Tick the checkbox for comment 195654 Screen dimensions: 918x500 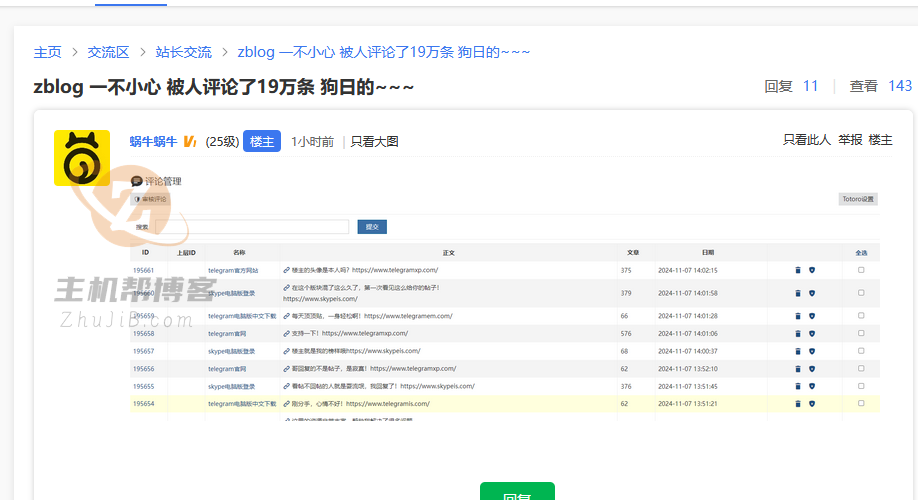coord(861,403)
